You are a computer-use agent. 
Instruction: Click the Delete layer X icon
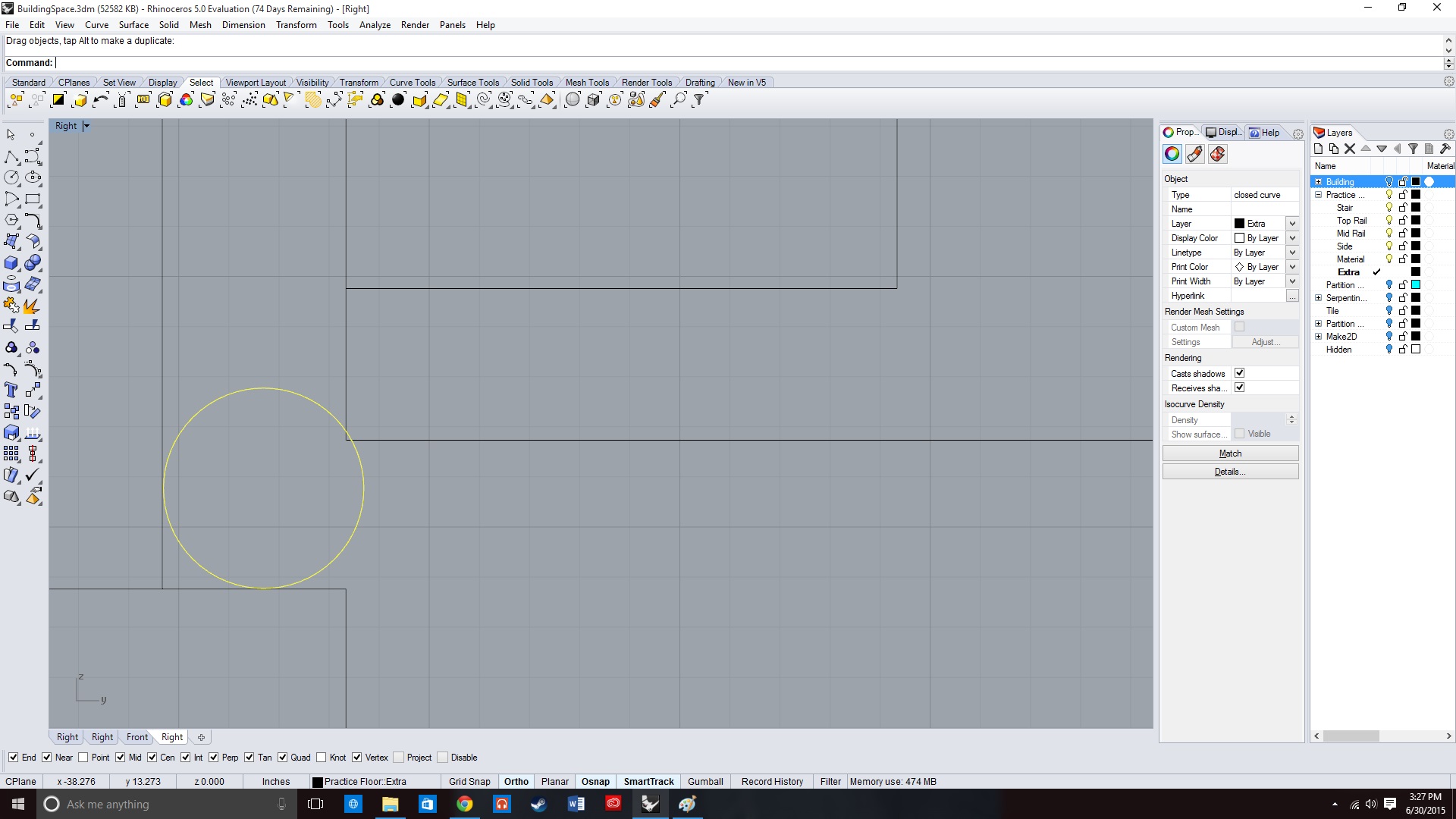pos(1349,149)
